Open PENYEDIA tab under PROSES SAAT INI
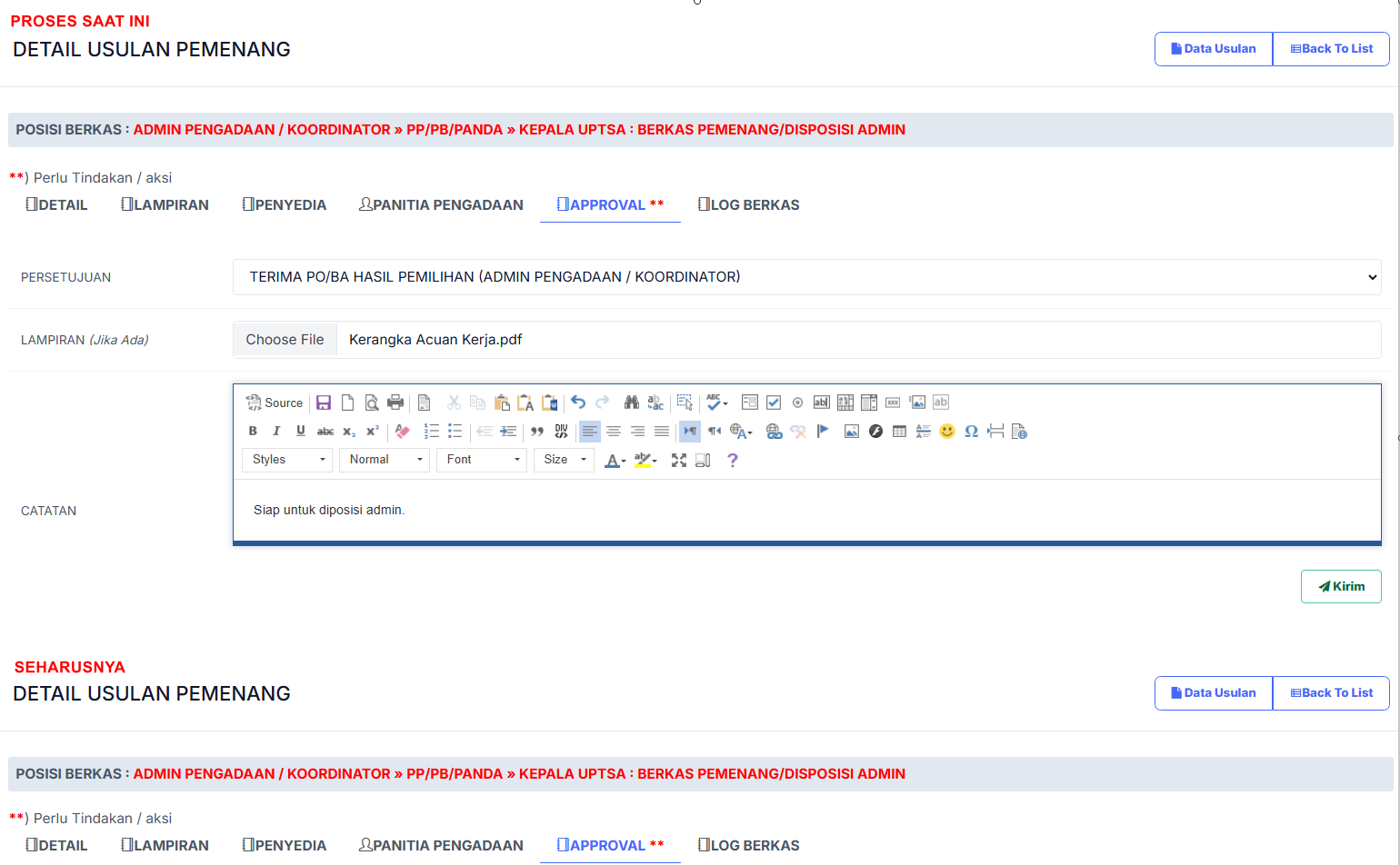Screen dimensions: 1400x865 pos(284,205)
